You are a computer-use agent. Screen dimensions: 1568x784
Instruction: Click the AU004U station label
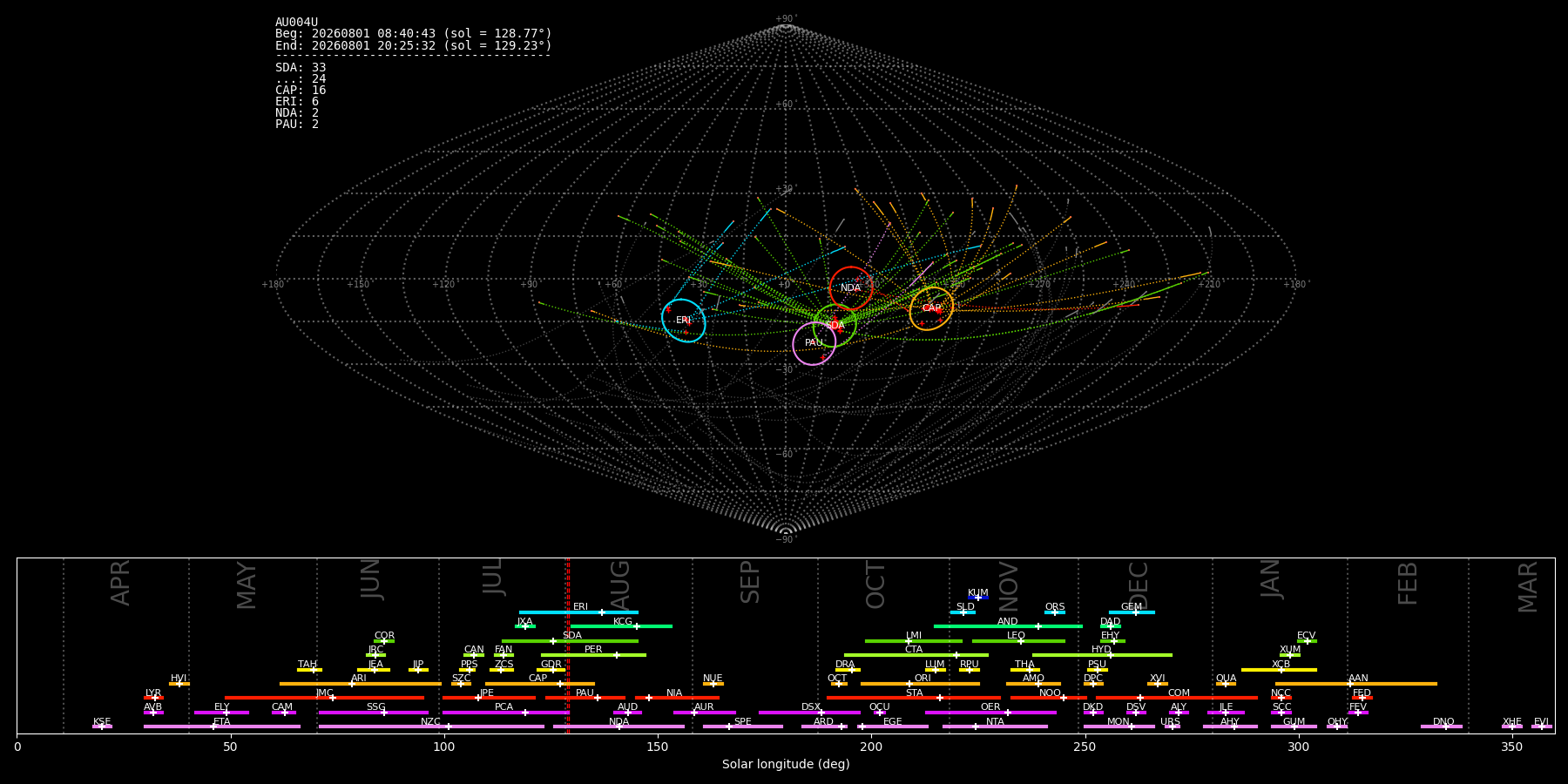click(x=297, y=23)
